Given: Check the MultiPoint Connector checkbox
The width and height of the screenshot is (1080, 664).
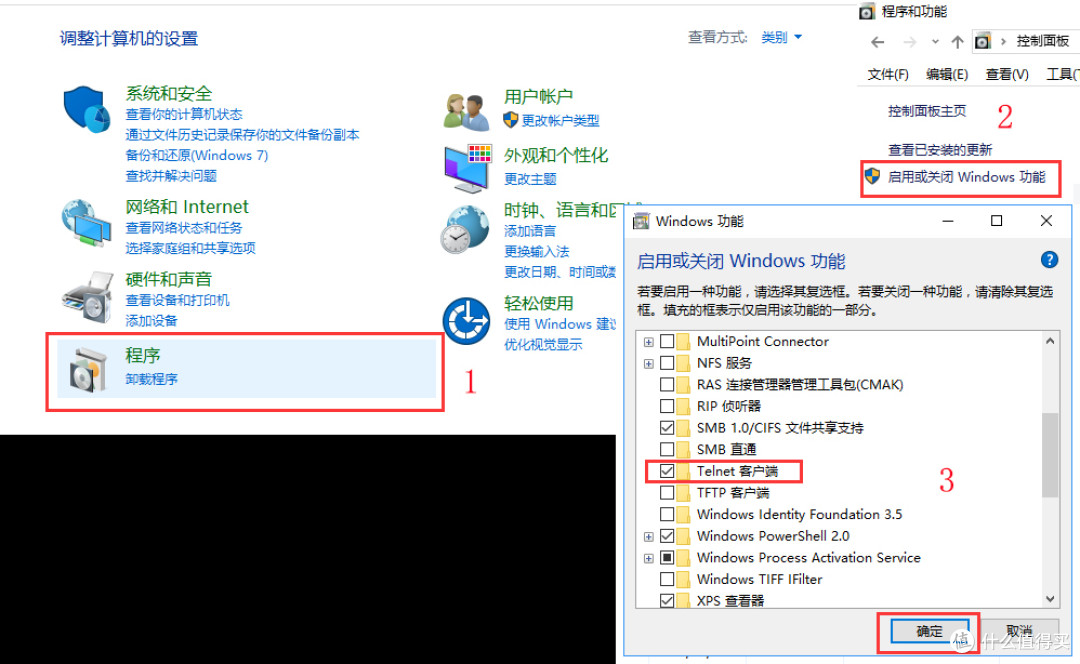Looking at the screenshot, I should pyautogui.click(x=667, y=342).
